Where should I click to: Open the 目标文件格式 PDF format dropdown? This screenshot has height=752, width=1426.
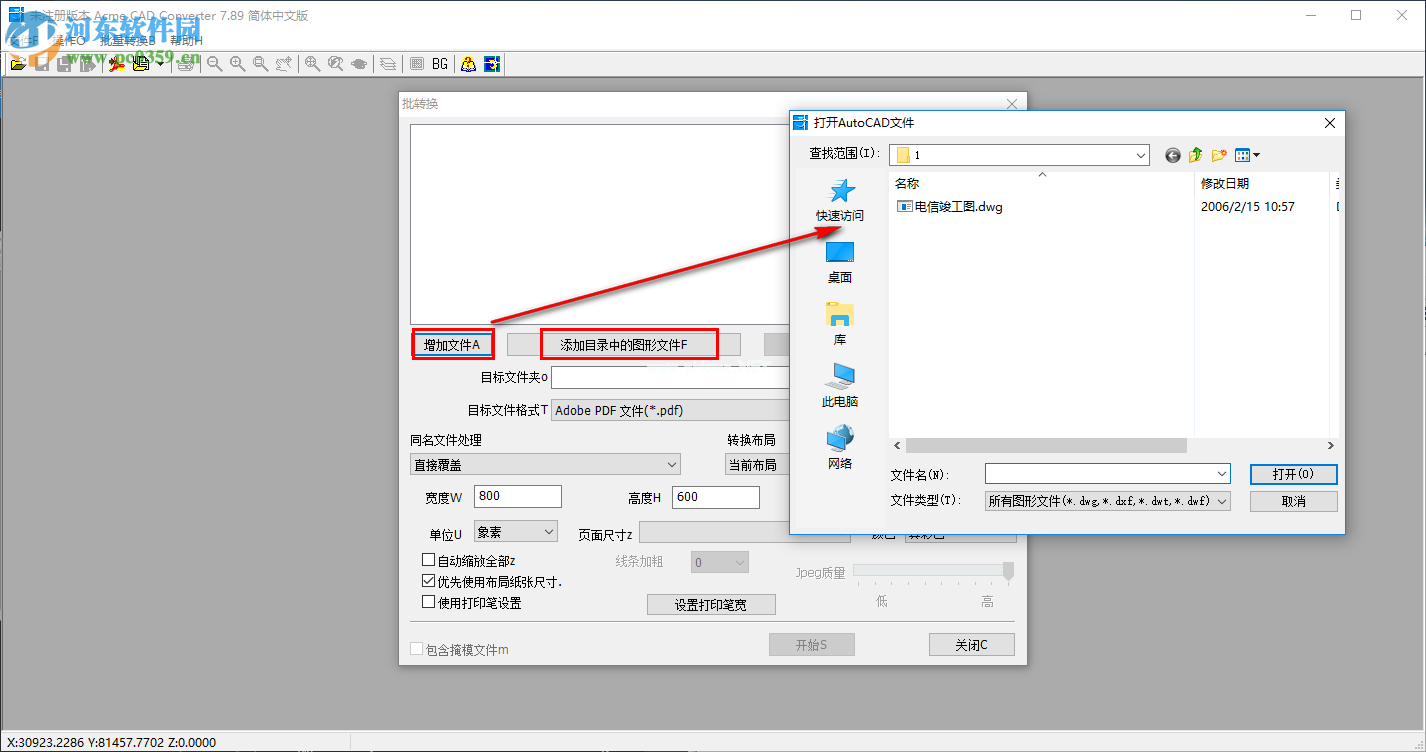point(670,410)
